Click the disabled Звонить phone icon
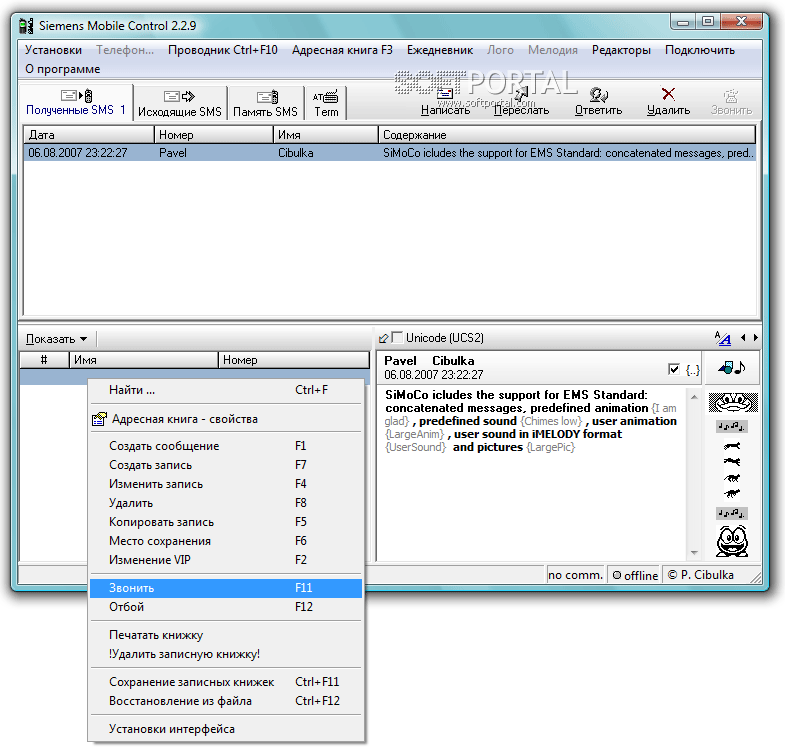 tap(731, 103)
